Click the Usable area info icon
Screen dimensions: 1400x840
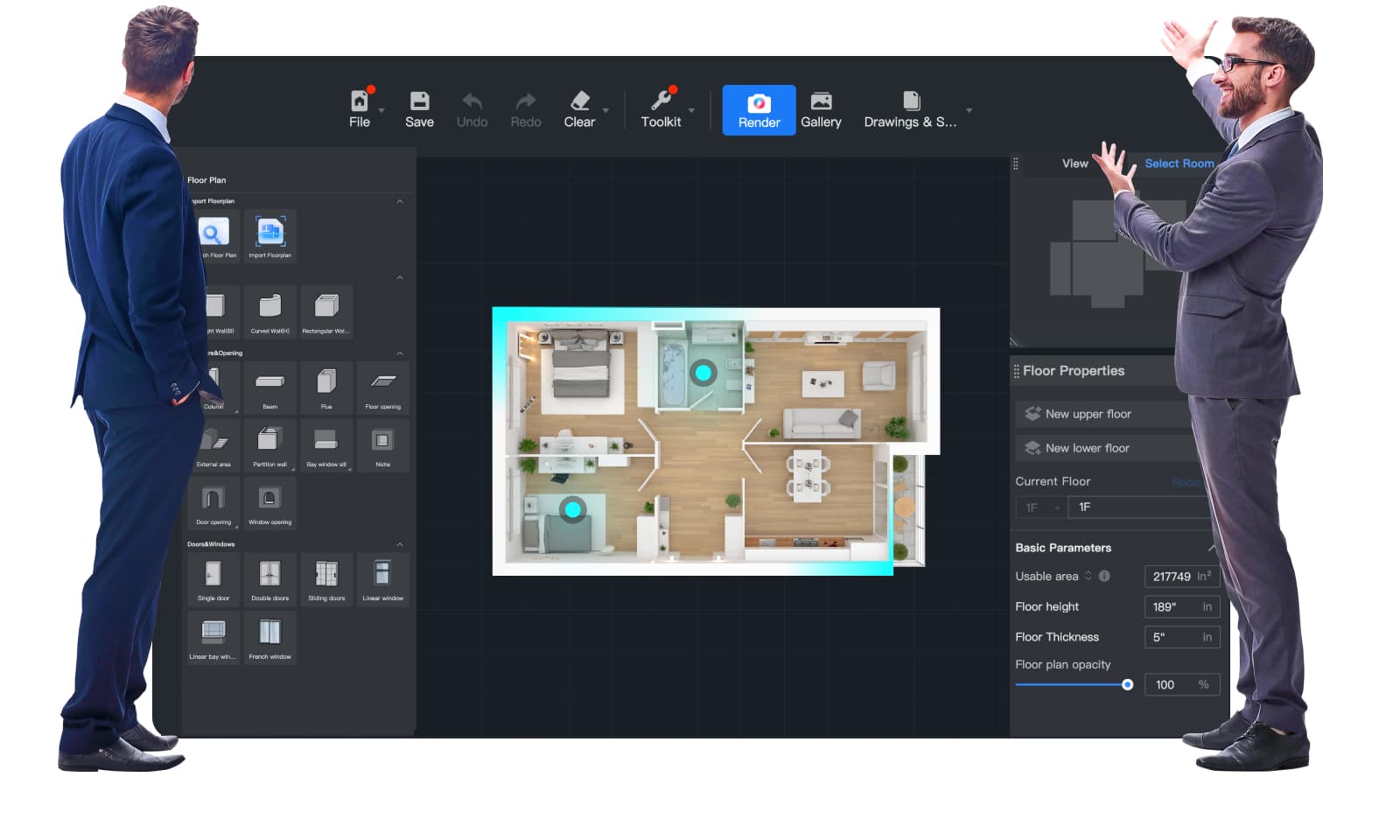click(x=1104, y=576)
